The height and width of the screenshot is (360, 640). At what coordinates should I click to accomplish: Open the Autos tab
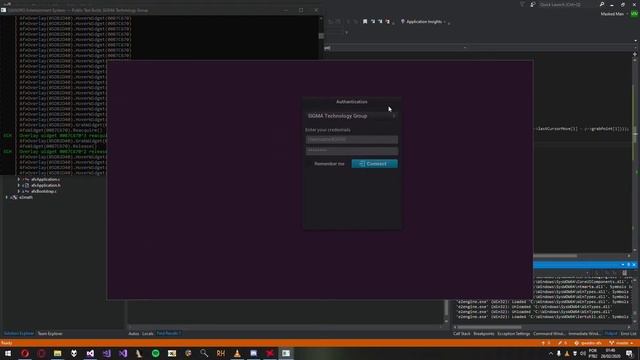pyautogui.click(x=133, y=333)
